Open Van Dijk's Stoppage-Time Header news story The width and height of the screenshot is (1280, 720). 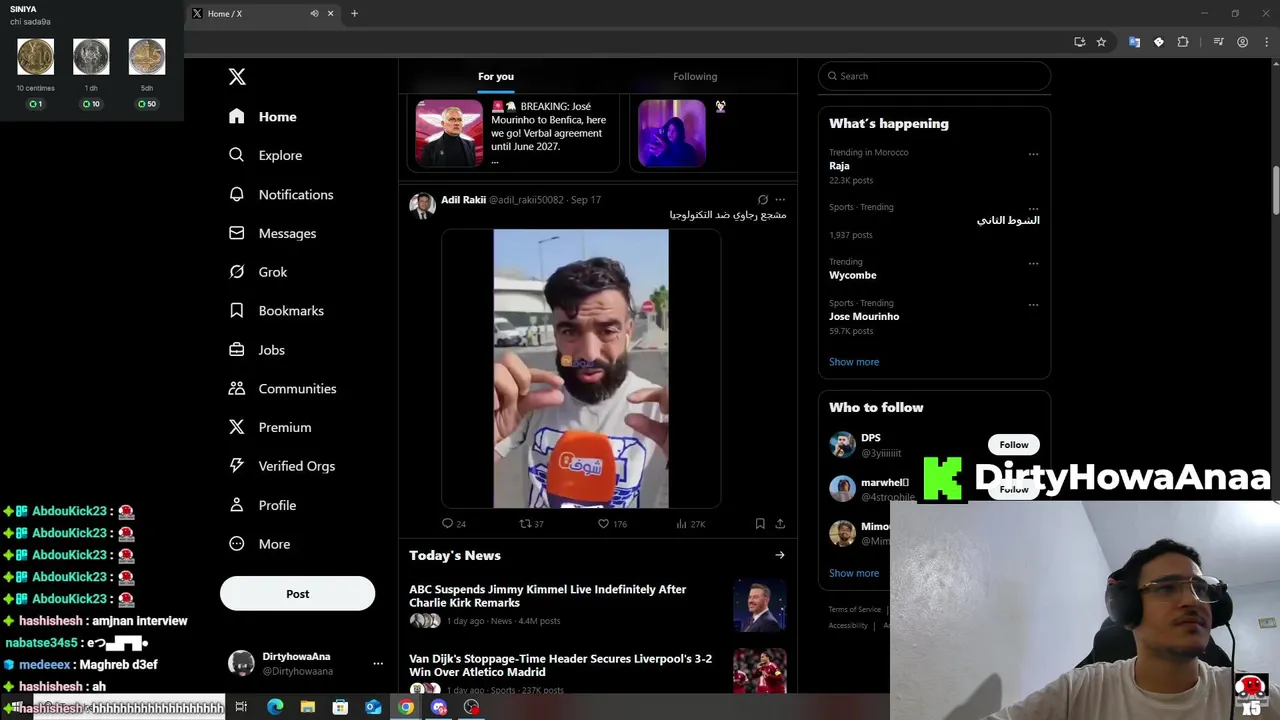(597, 672)
